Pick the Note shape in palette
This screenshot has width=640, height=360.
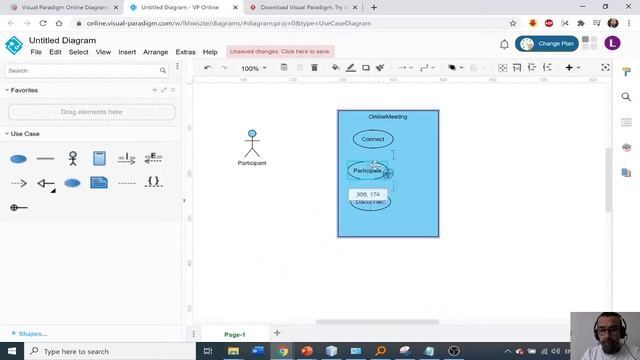tap(99, 182)
